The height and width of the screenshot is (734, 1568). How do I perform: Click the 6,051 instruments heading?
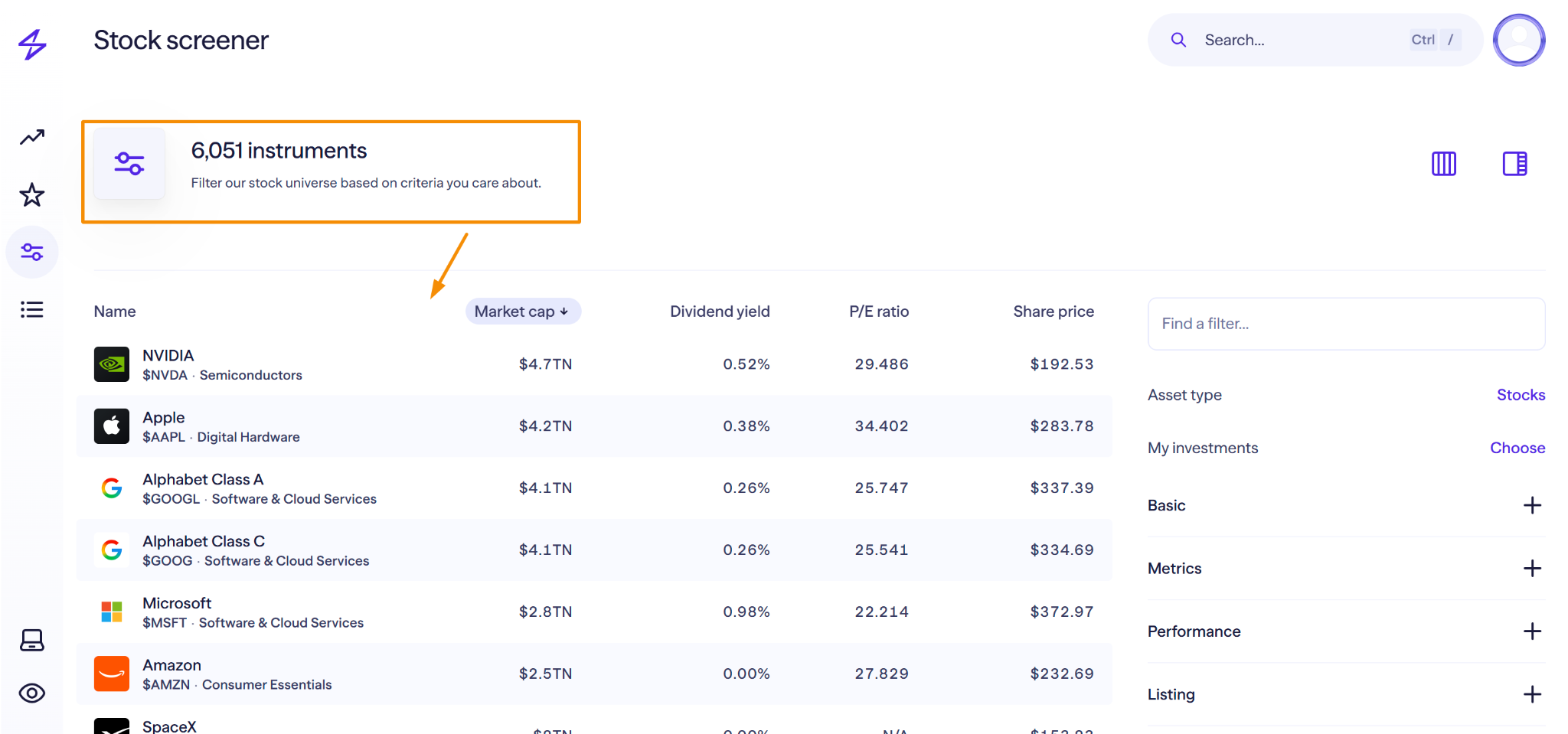pyautogui.click(x=279, y=151)
